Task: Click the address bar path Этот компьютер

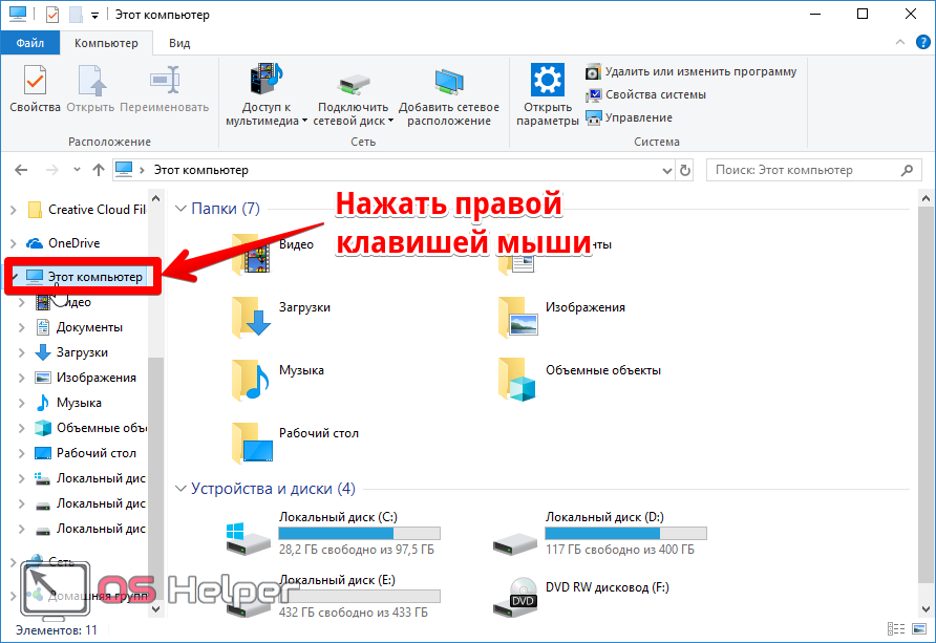Action: pyautogui.click(x=201, y=170)
